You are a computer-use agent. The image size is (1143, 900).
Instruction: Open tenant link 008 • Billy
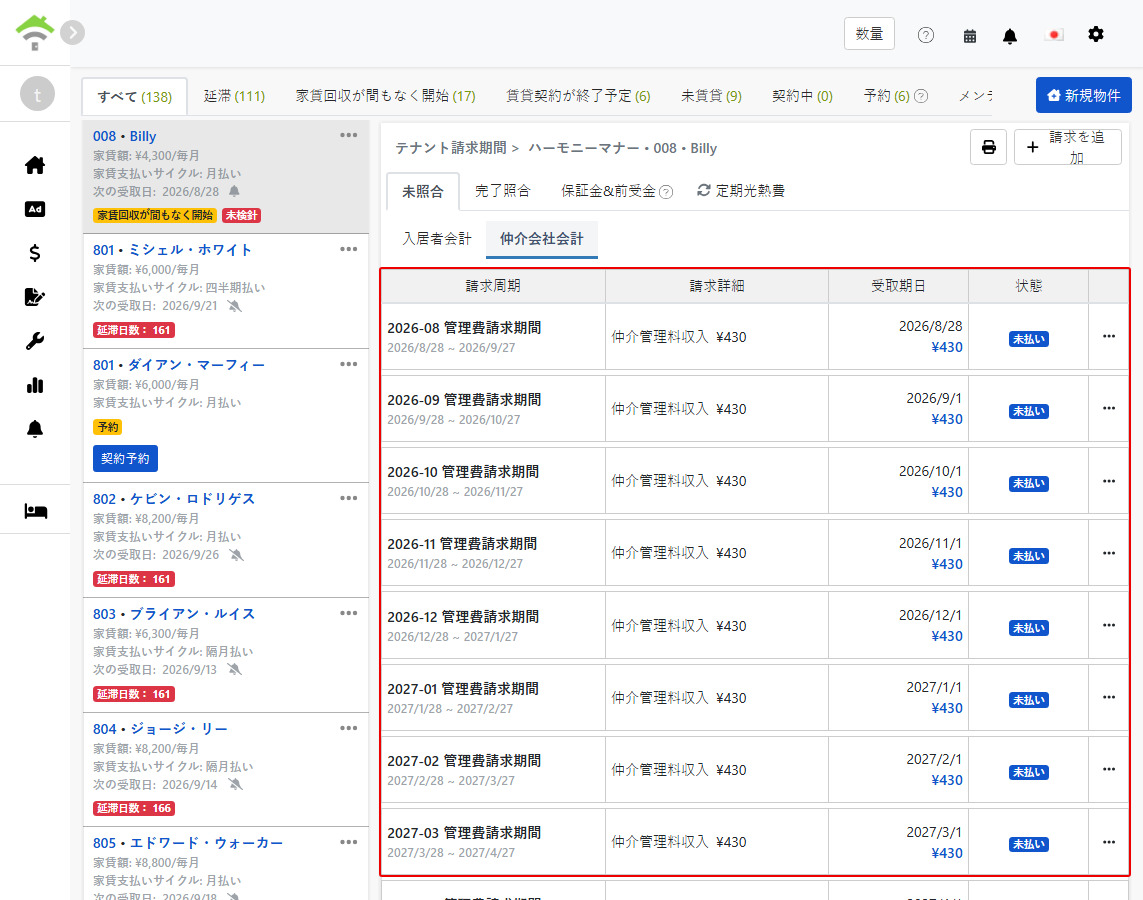tap(125, 136)
